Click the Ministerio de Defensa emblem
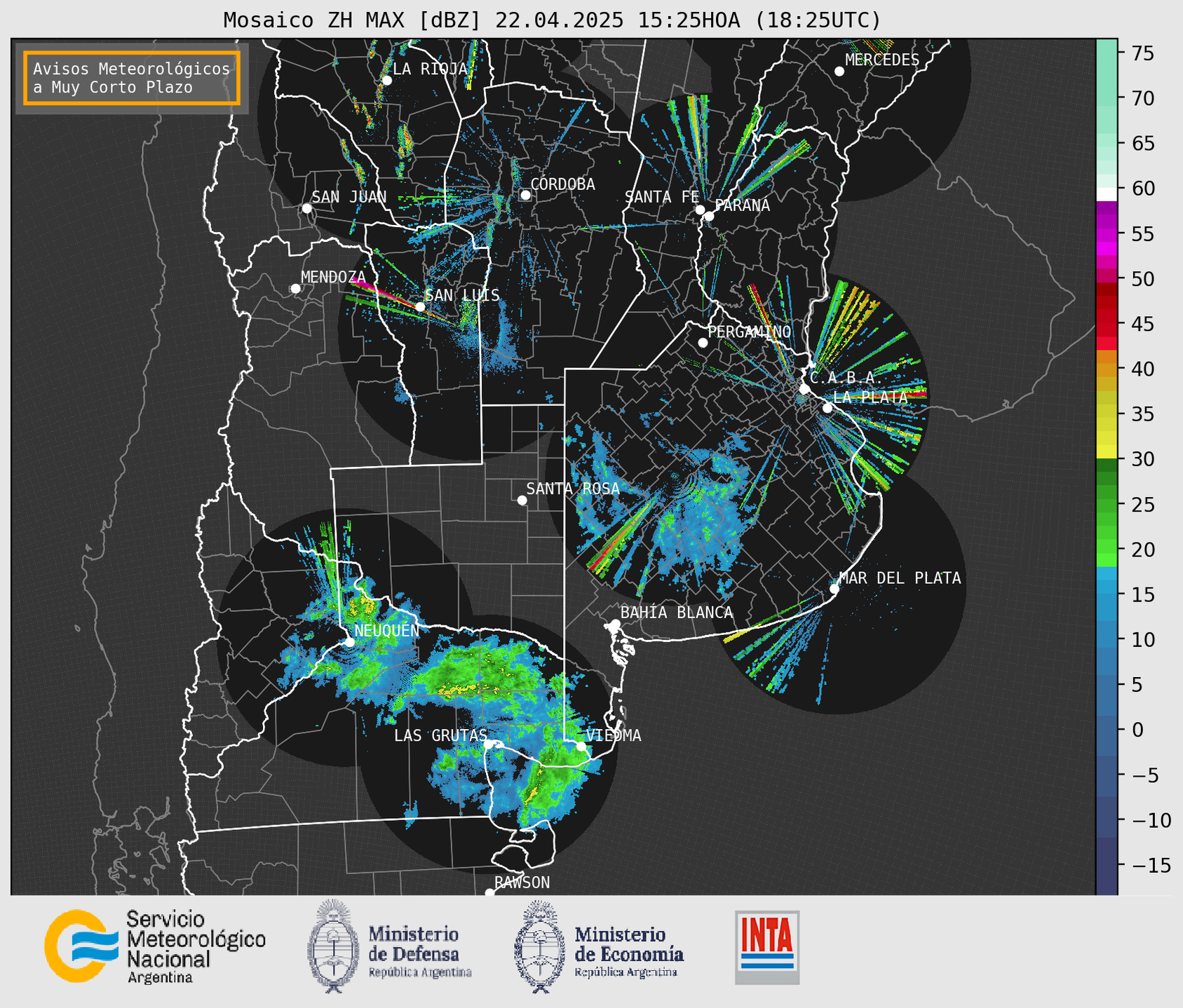1183x1008 pixels. point(333,946)
